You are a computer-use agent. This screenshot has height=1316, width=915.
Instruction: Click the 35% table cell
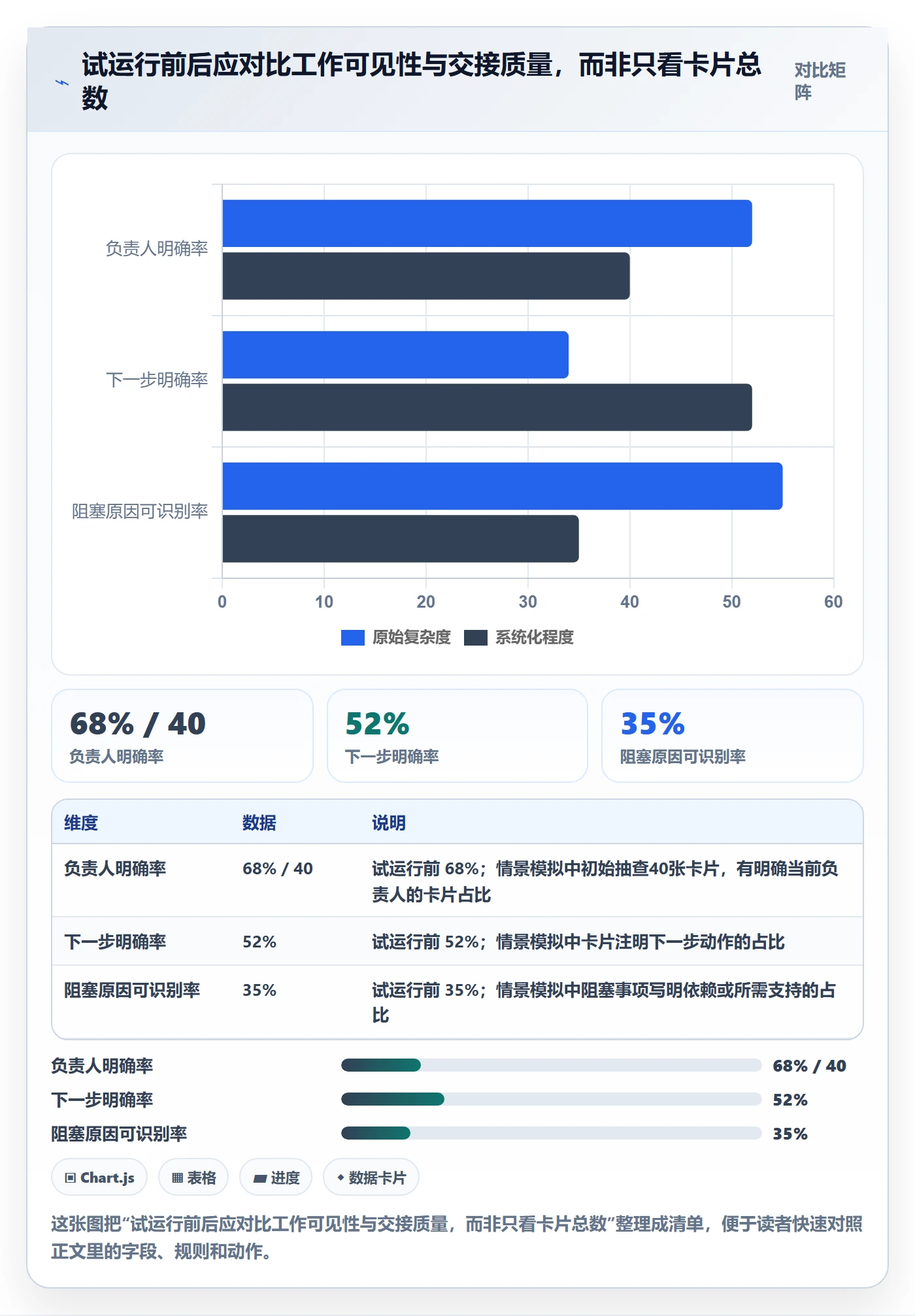point(259,990)
